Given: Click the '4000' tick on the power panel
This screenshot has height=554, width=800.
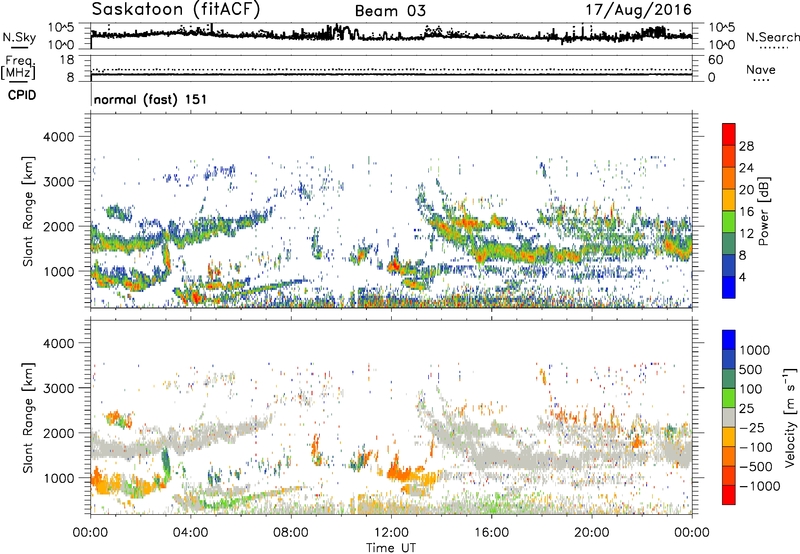Looking at the screenshot, I should click(58, 137).
